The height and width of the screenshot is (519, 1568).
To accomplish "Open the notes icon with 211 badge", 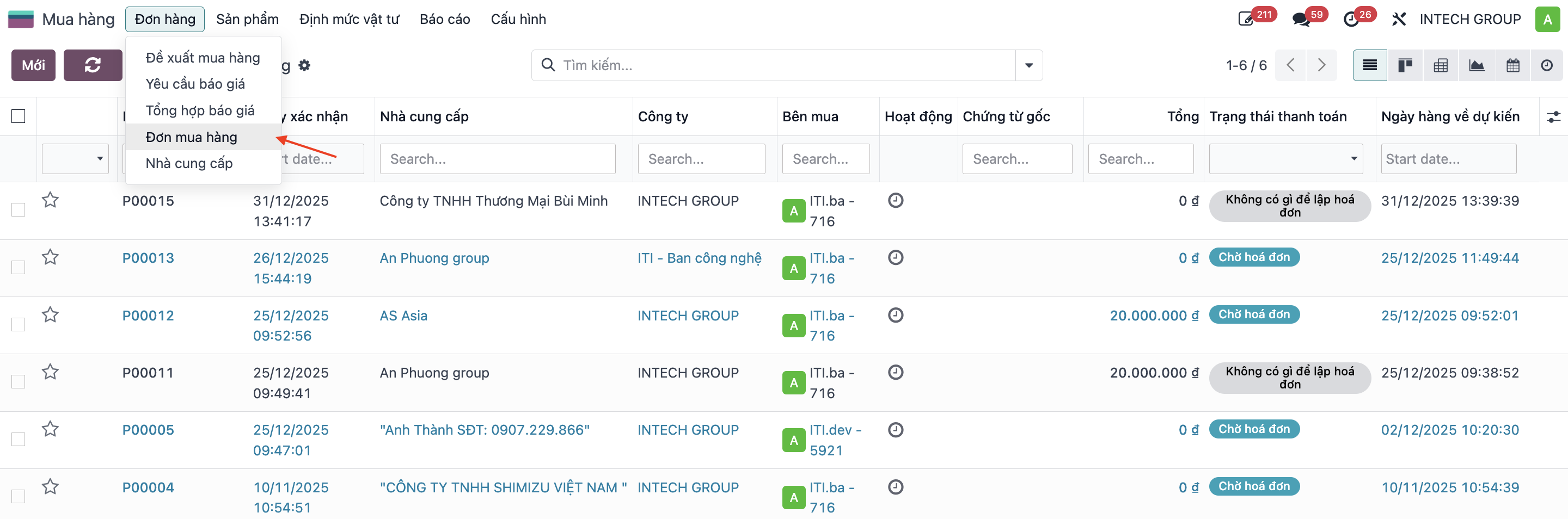I will pos(1246,19).
